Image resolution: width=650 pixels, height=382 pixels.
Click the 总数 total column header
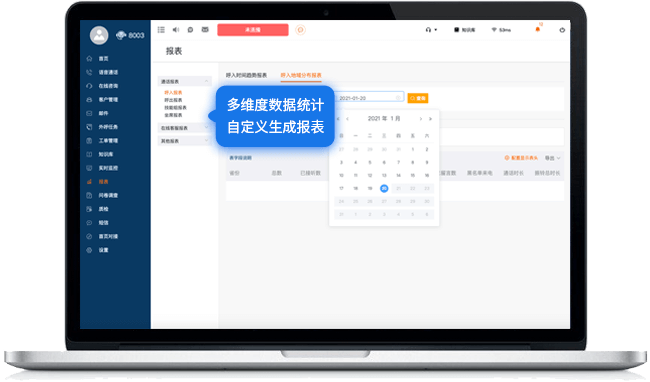[x=276, y=173]
